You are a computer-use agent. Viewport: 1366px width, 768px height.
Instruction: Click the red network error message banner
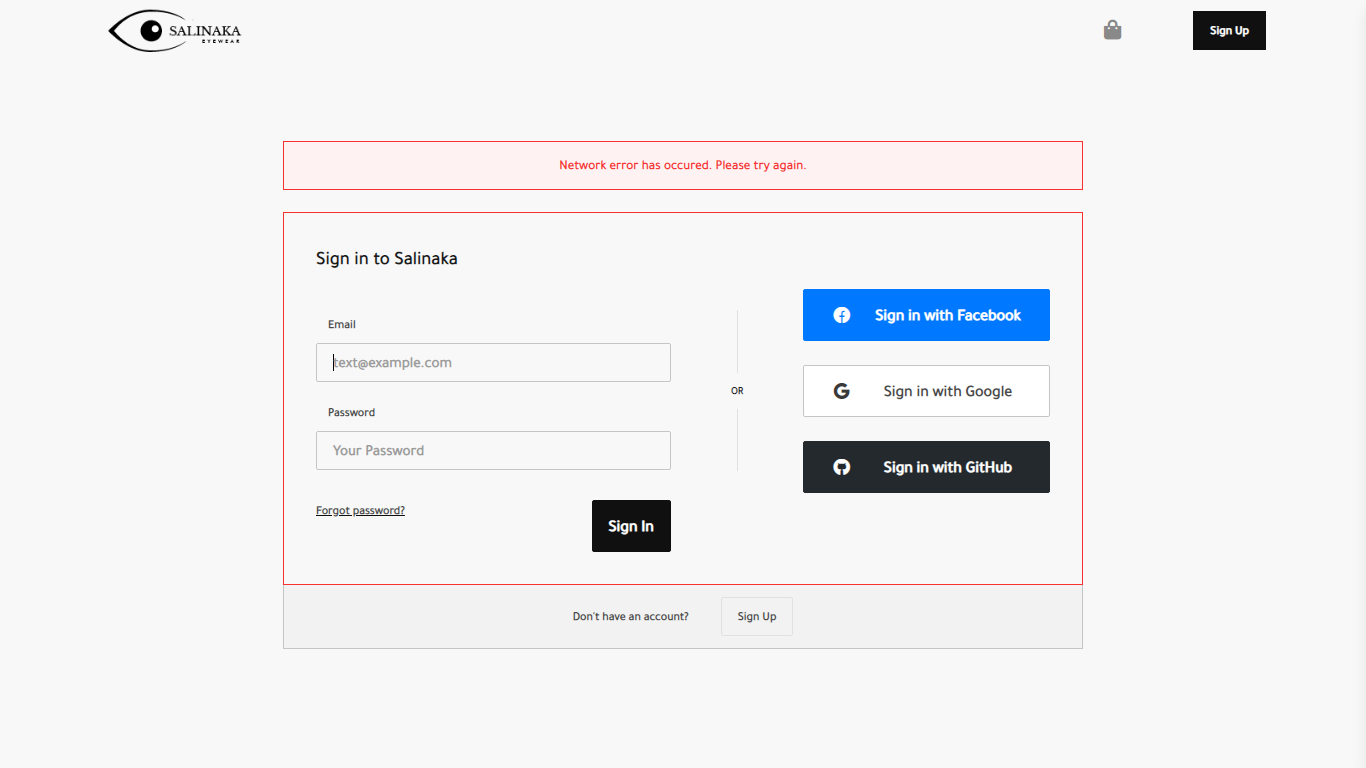coord(682,165)
